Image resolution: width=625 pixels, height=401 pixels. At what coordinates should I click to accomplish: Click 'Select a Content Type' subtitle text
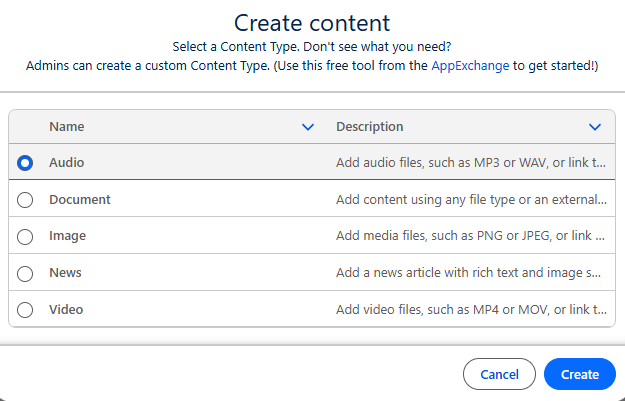312,47
